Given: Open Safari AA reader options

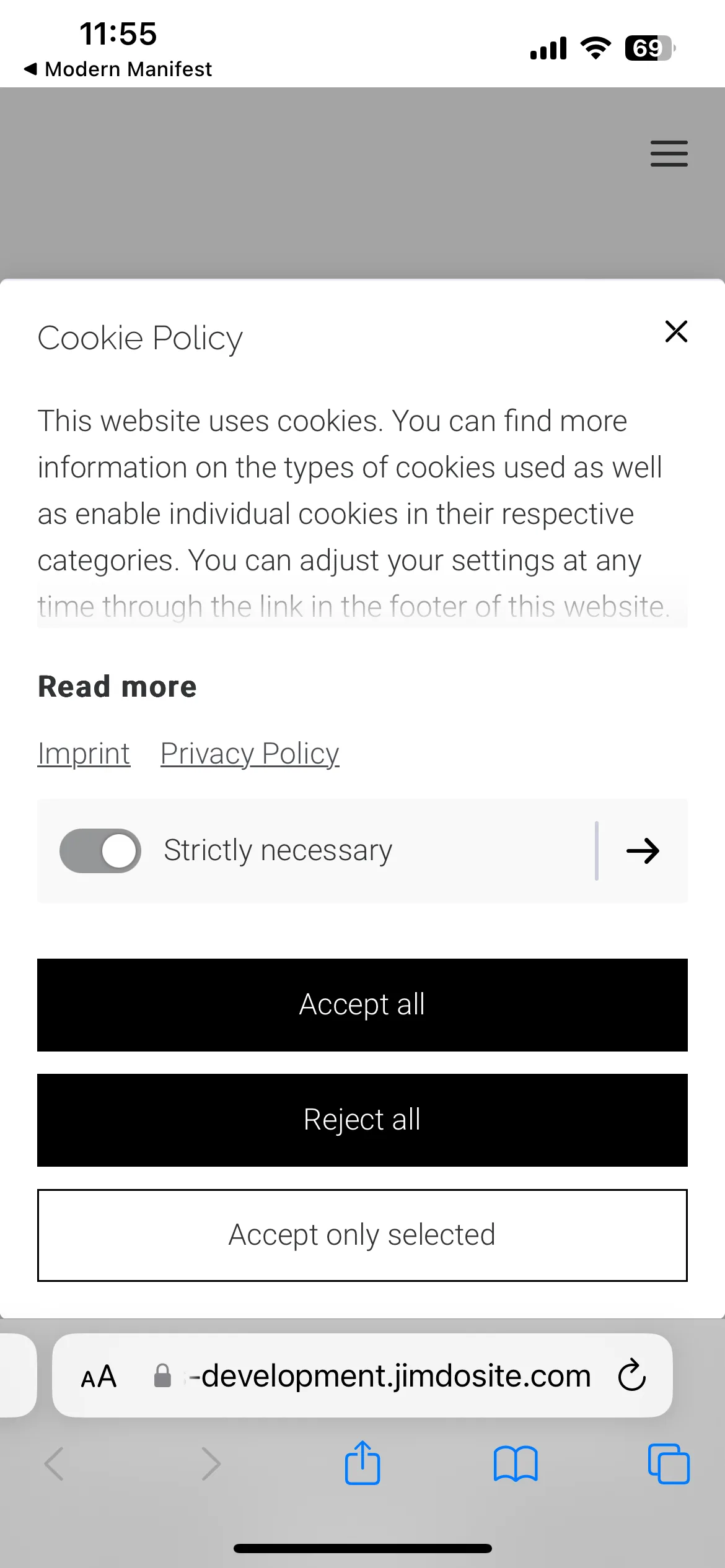Looking at the screenshot, I should (x=99, y=1377).
